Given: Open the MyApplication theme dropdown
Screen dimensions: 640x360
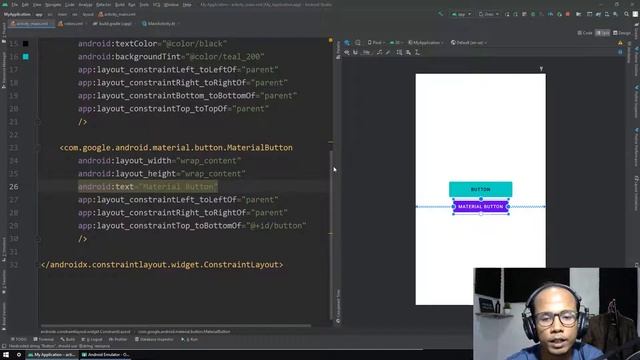Looking at the screenshot, I should coord(426,42).
